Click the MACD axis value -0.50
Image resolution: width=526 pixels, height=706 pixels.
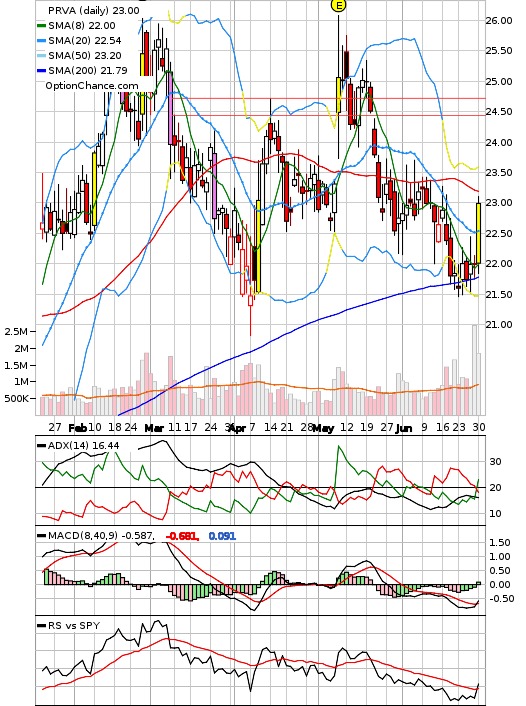502,599
